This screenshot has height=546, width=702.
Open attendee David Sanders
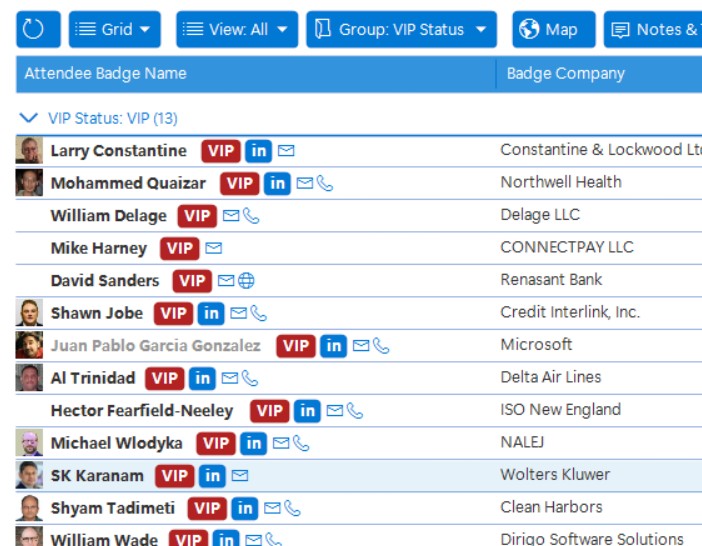point(105,281)
